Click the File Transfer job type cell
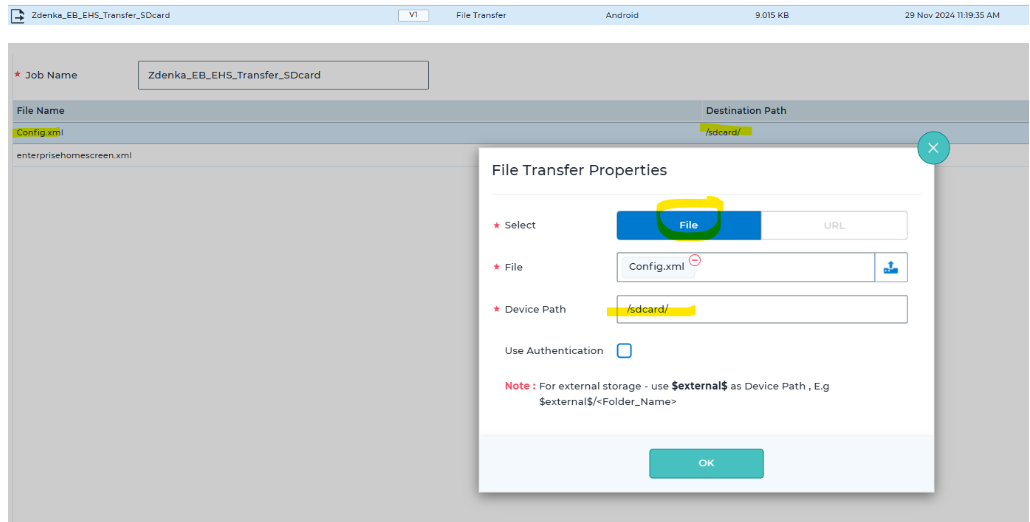 (481, 15)
